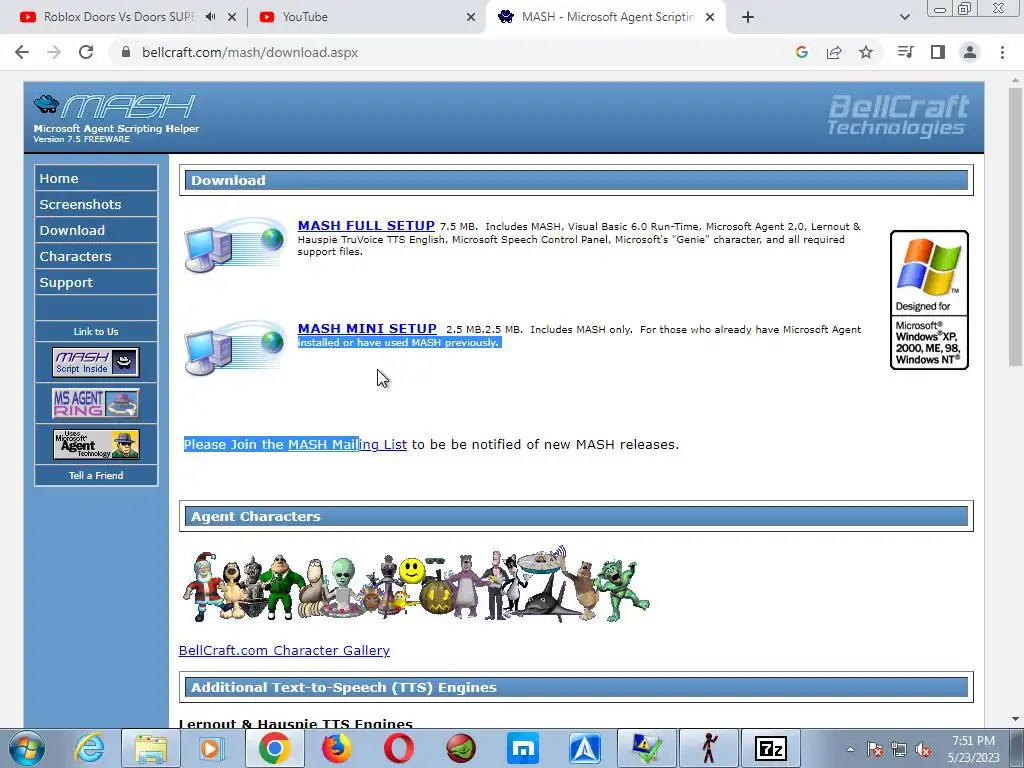Open the green round icon in taskbar
Image resolution: width=1024 pixels, height=768 pixels.
tap(461, 748)
